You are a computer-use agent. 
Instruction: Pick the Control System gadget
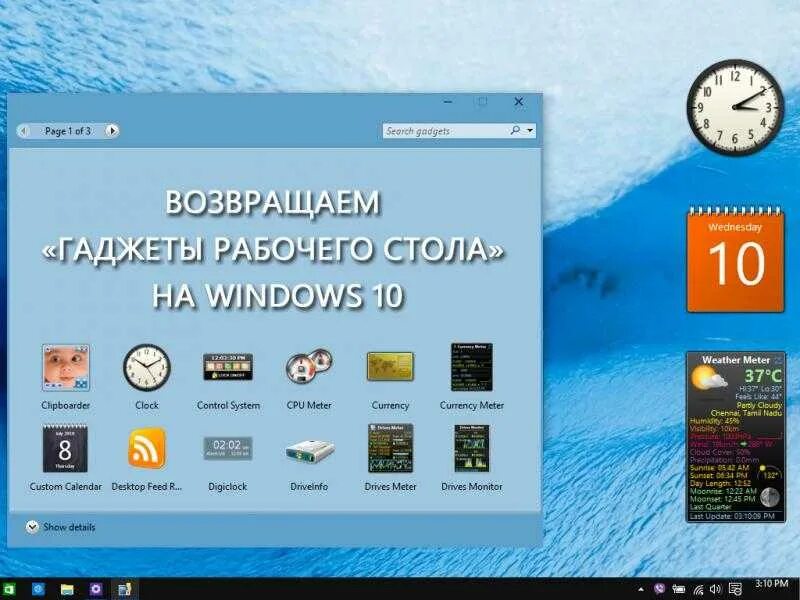click(x=228, y=367)
